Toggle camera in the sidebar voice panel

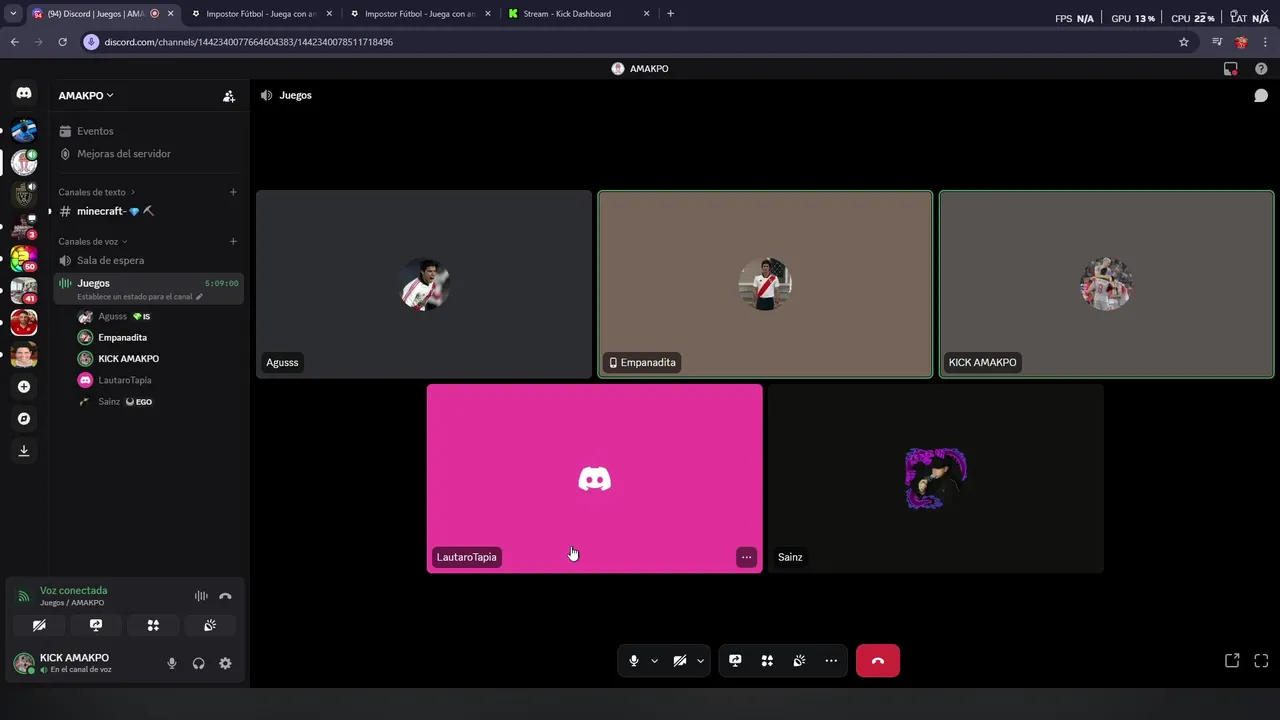pos(39,625)
